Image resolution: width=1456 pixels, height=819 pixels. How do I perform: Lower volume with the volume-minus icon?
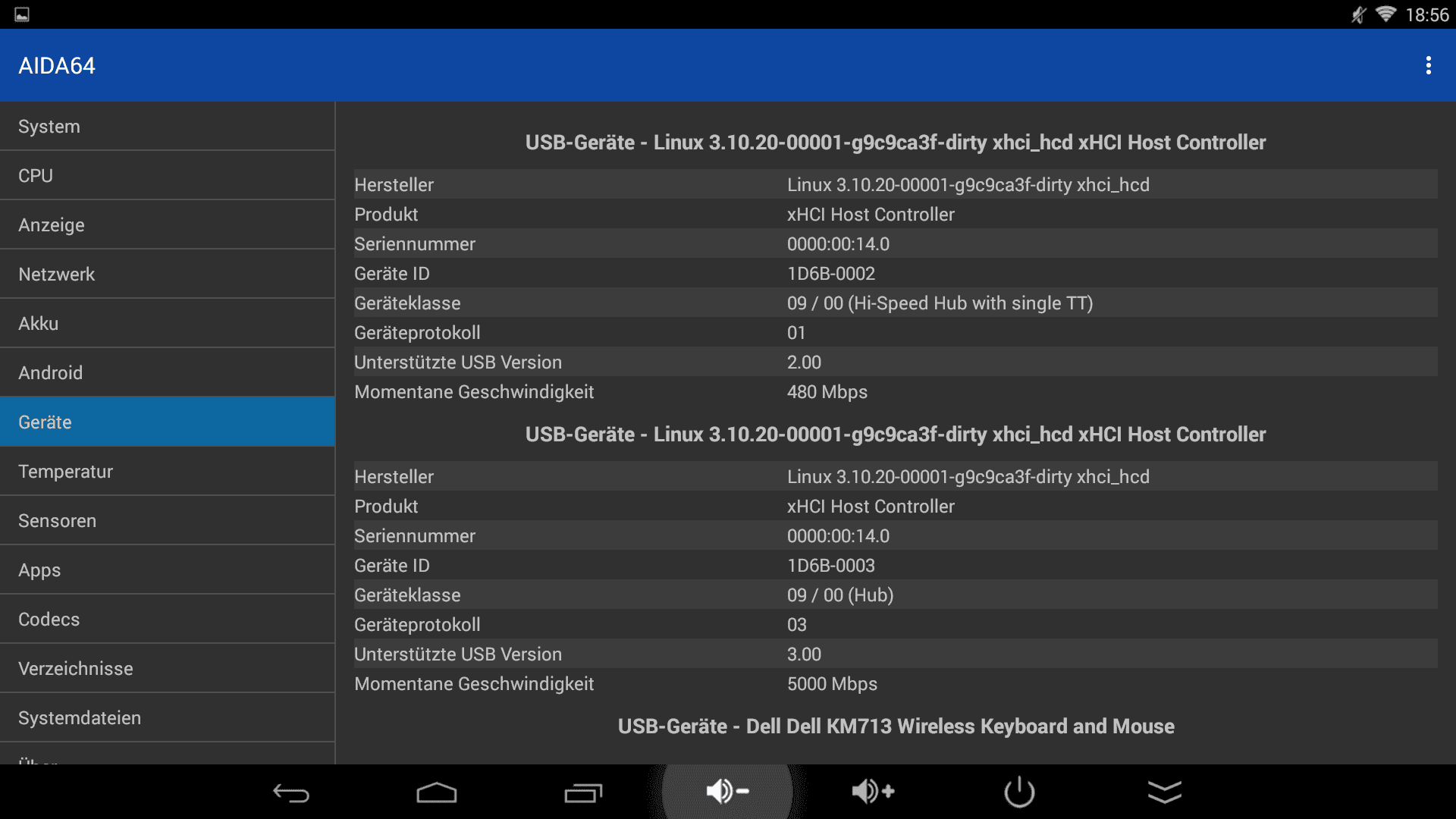(727, 791)
